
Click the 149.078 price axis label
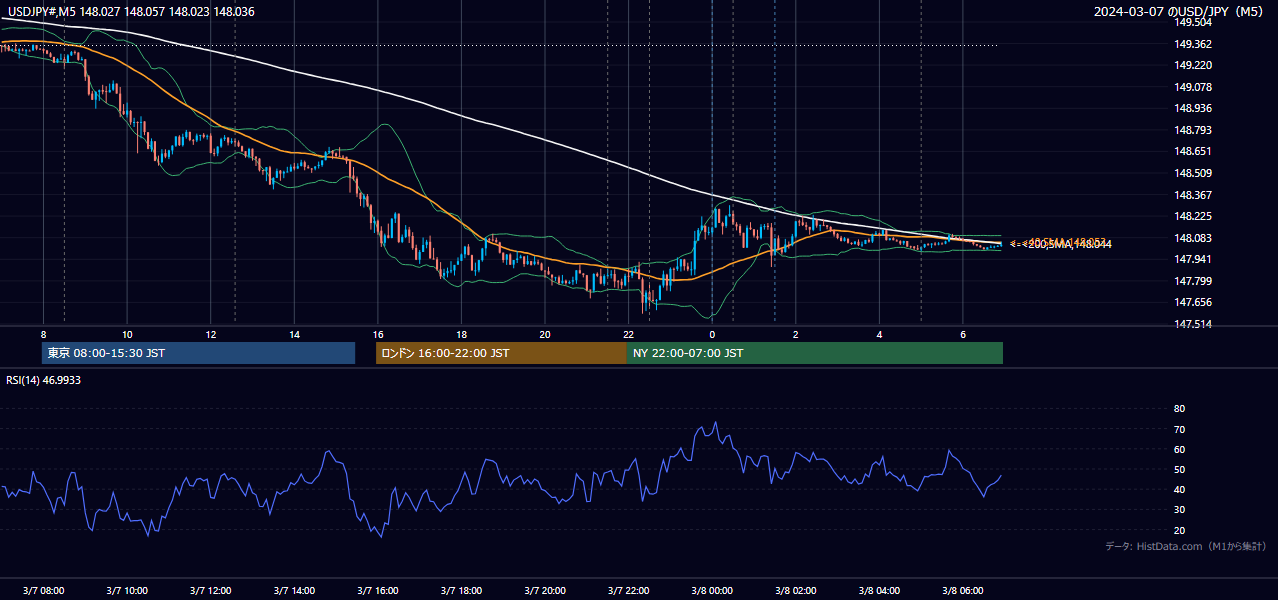1192,87
